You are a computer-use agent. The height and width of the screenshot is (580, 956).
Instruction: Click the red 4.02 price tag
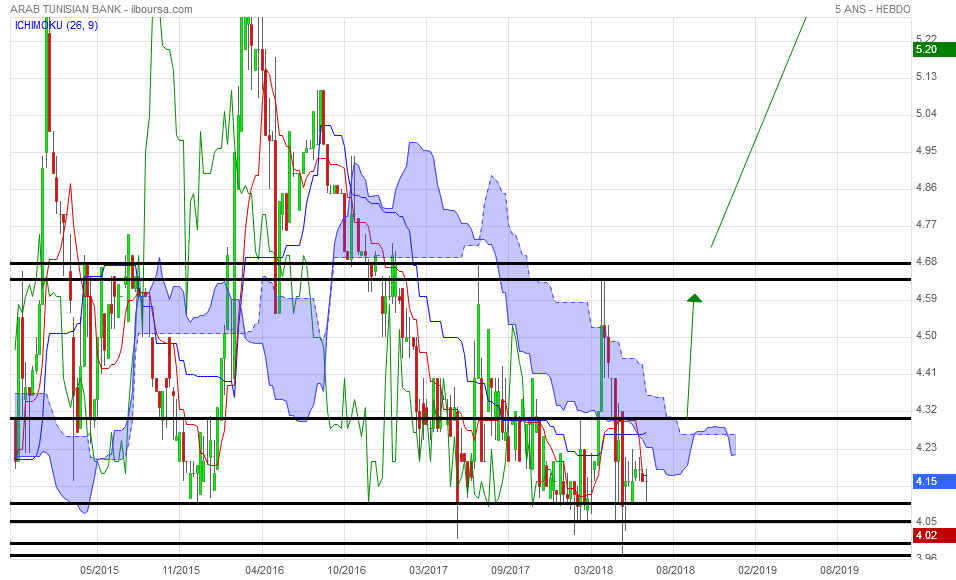[x=934, y=535]
